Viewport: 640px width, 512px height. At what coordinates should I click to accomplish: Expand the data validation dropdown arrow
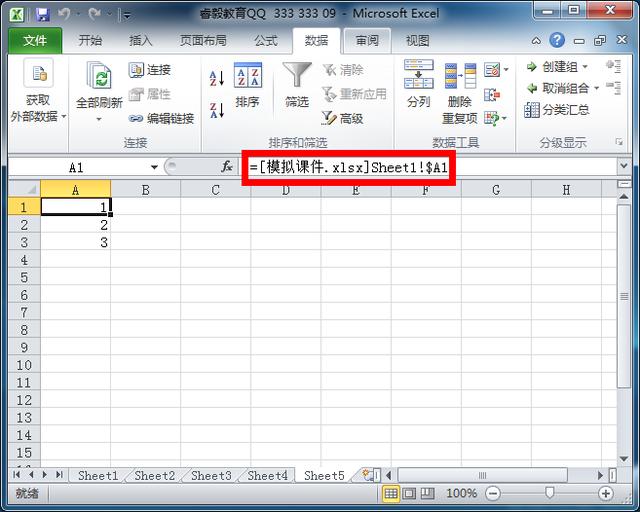click(506, 70)
